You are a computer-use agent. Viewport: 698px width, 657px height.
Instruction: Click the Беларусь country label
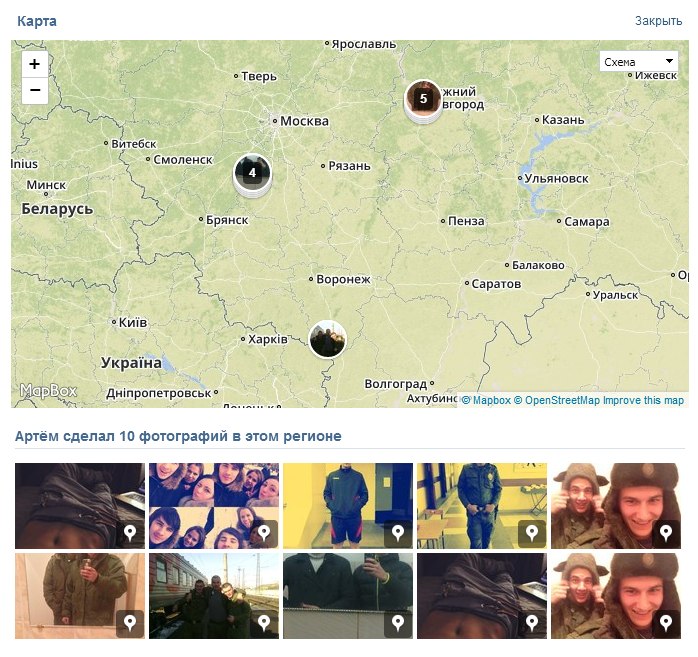point(57,209)
